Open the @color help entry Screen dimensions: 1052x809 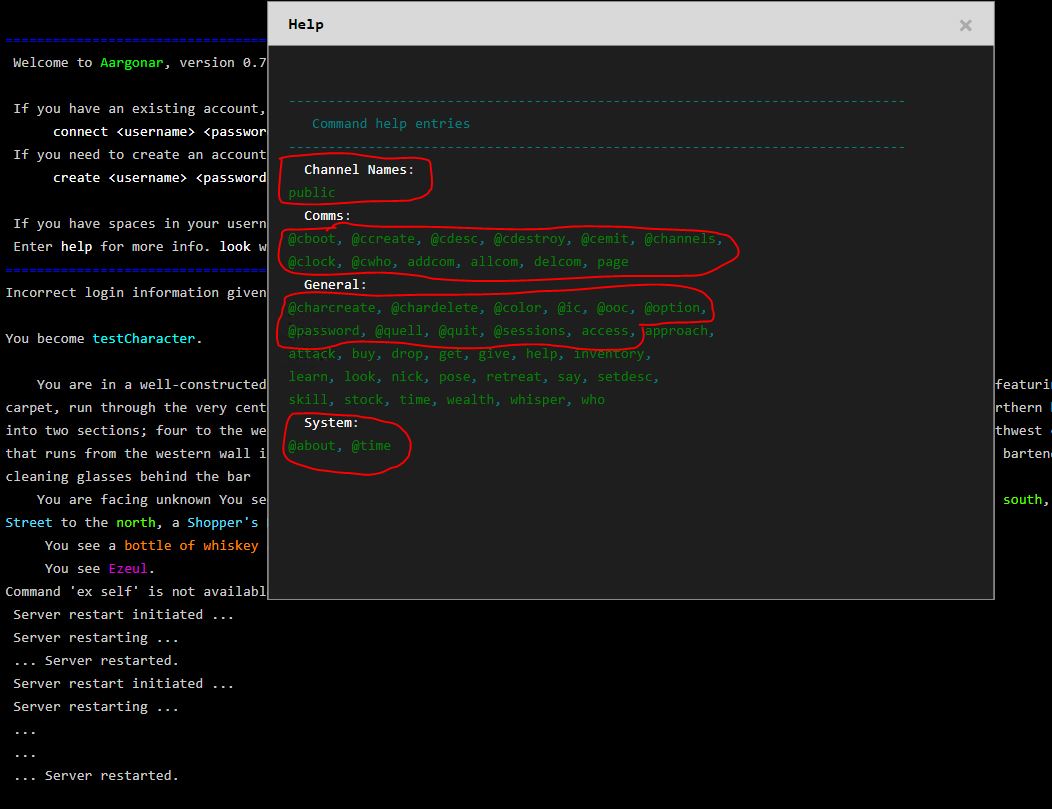(x=517, y=308)
